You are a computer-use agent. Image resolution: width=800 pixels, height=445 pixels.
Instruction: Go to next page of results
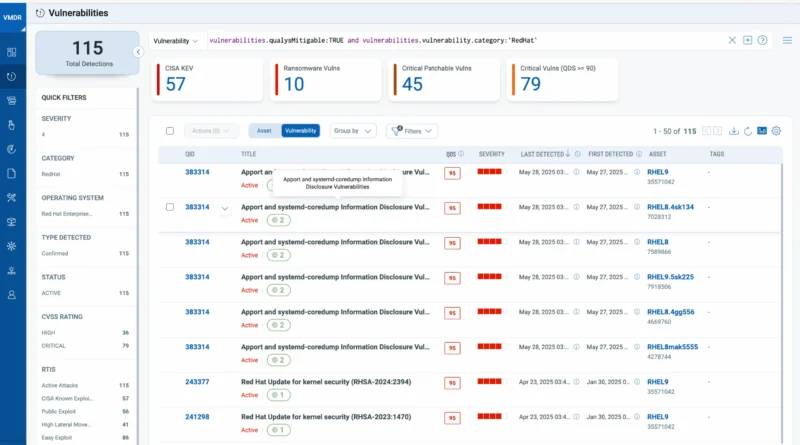coord(717,131)
